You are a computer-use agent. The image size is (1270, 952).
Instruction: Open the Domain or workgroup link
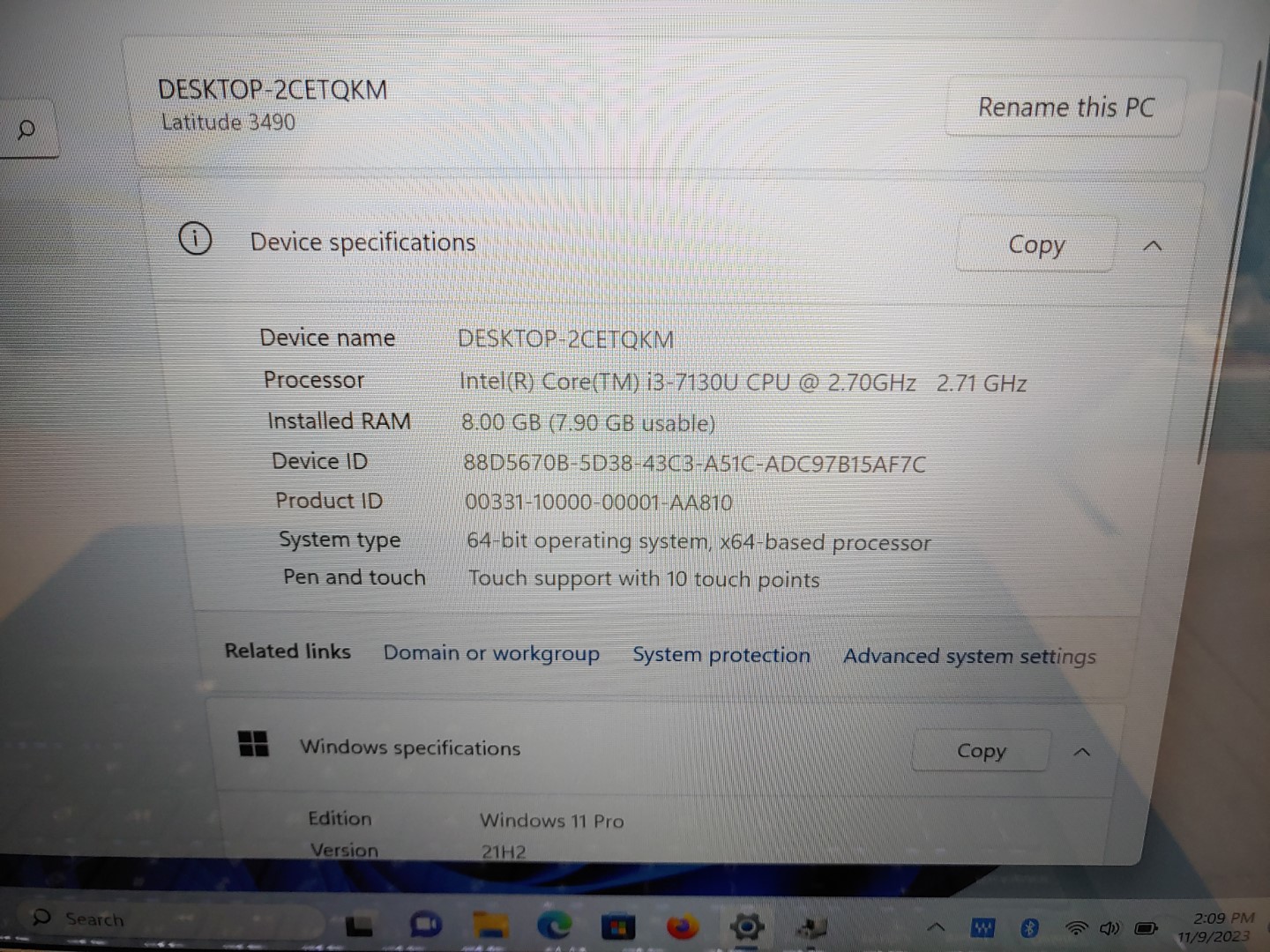coord(491,653)
